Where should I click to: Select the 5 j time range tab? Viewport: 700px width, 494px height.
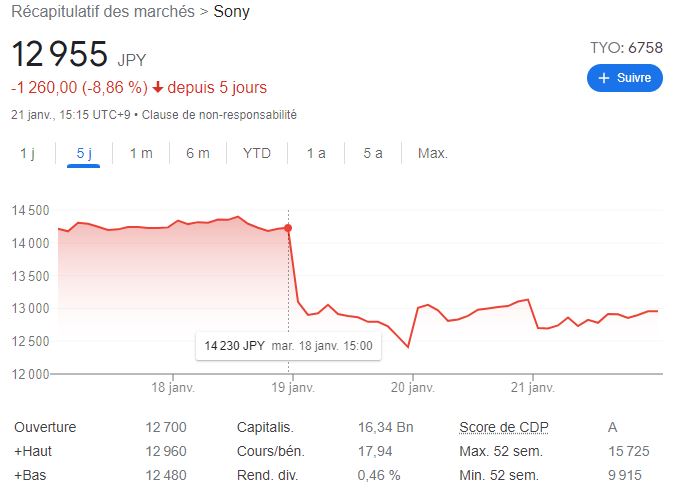(x=84, y=153)
